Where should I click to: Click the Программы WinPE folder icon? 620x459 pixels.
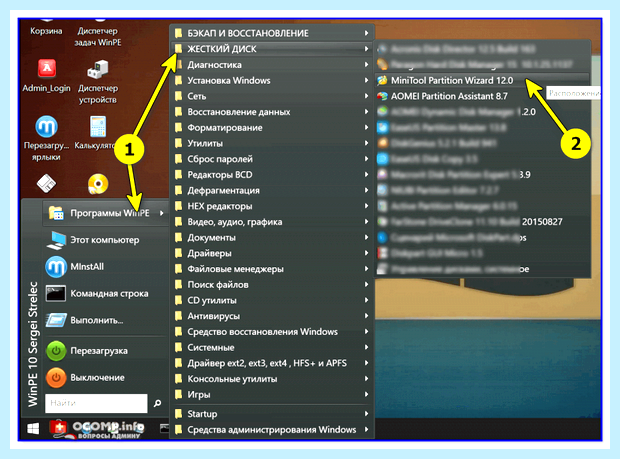coord(56,213)
